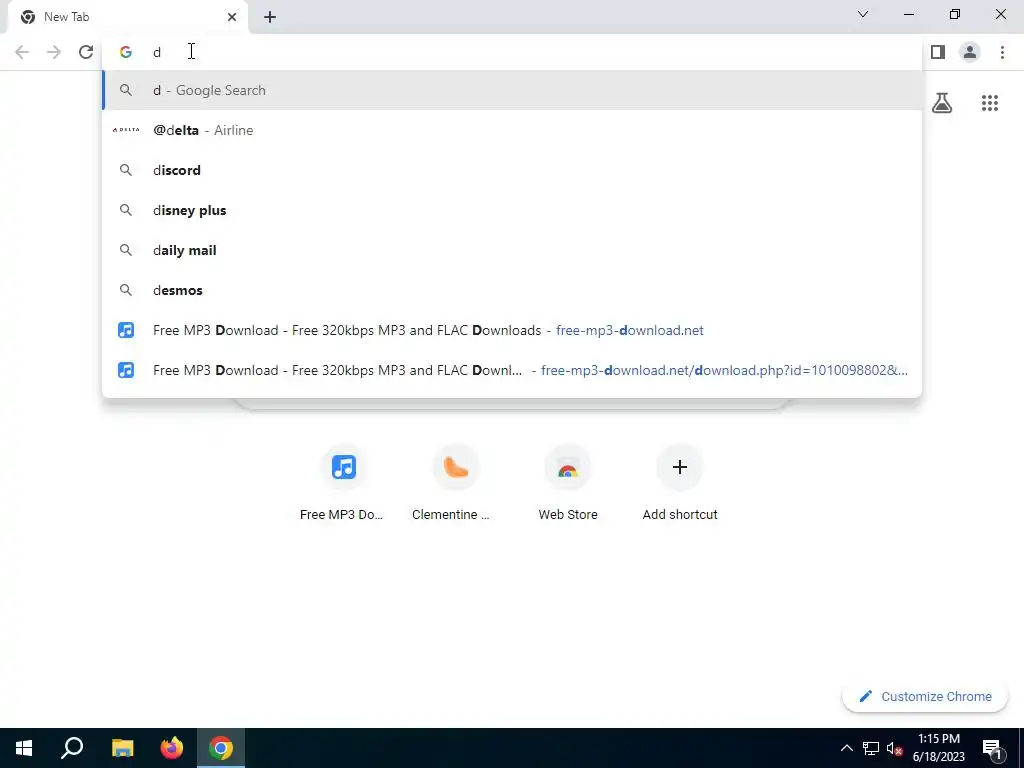Screen dimensions: 1024x768
Task: Click the Add shortcut button
Action: (x=680, y=483)
